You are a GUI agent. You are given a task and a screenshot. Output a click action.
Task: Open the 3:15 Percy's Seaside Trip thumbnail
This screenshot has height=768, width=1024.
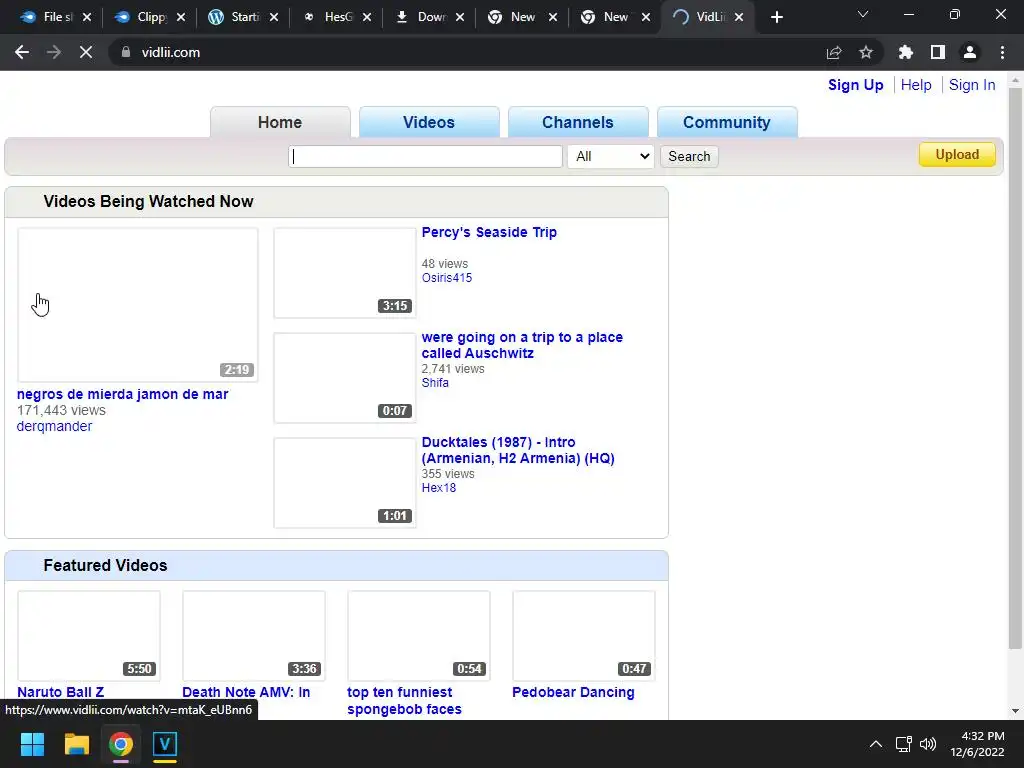point(345,273)
